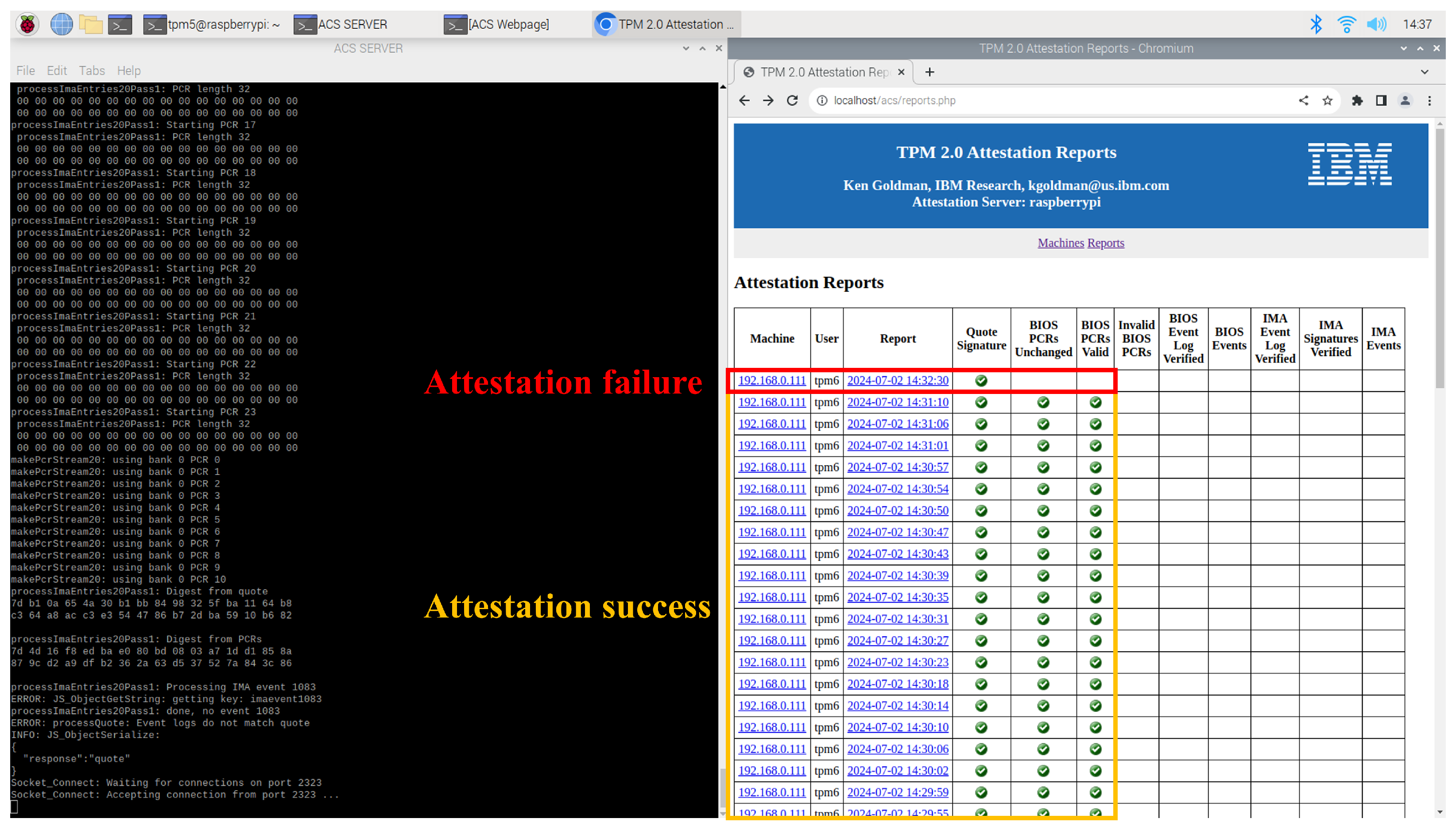Click the Chromium reload page icon
1456x830 pixels.
point(792,101)
